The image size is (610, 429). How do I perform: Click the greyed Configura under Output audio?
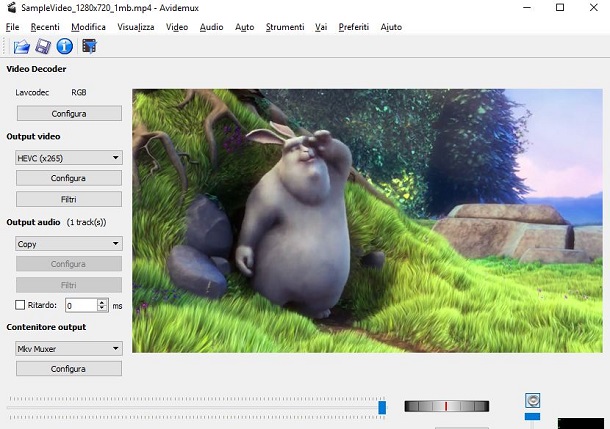coord(69,264)
